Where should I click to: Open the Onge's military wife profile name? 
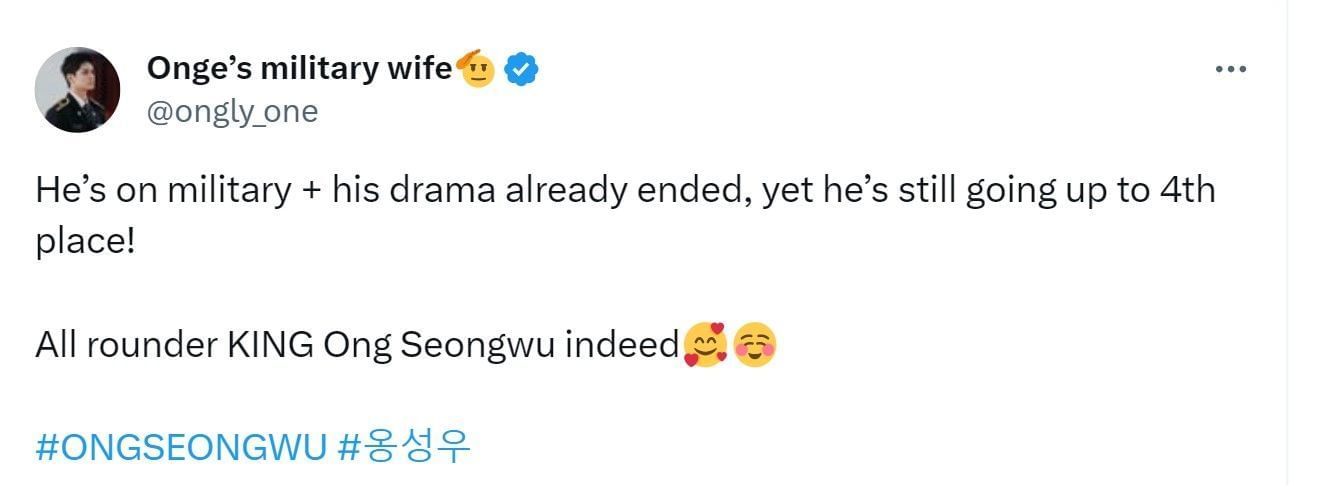point(299,69)
